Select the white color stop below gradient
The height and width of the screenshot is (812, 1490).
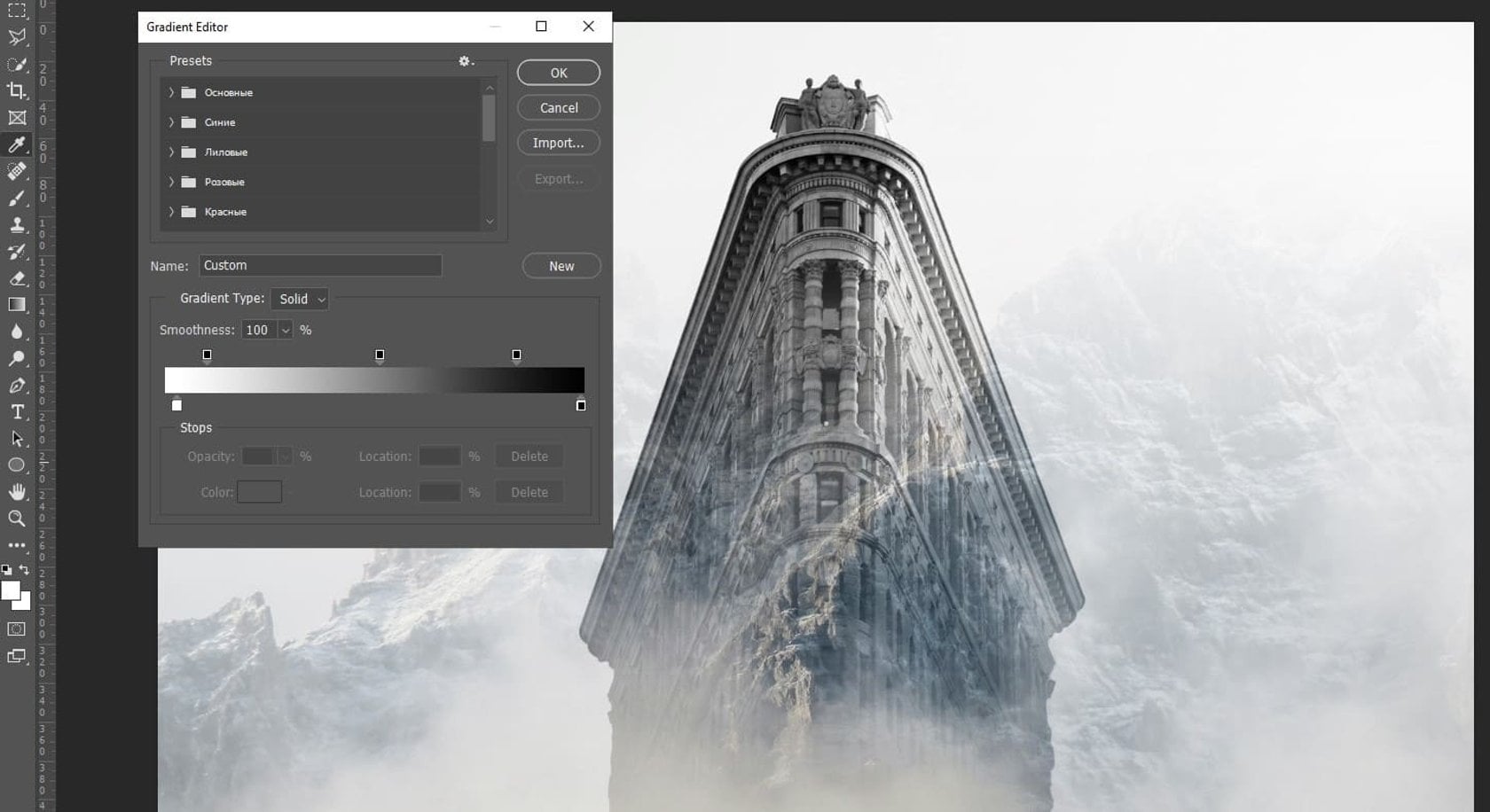click(x=176, y=406)
